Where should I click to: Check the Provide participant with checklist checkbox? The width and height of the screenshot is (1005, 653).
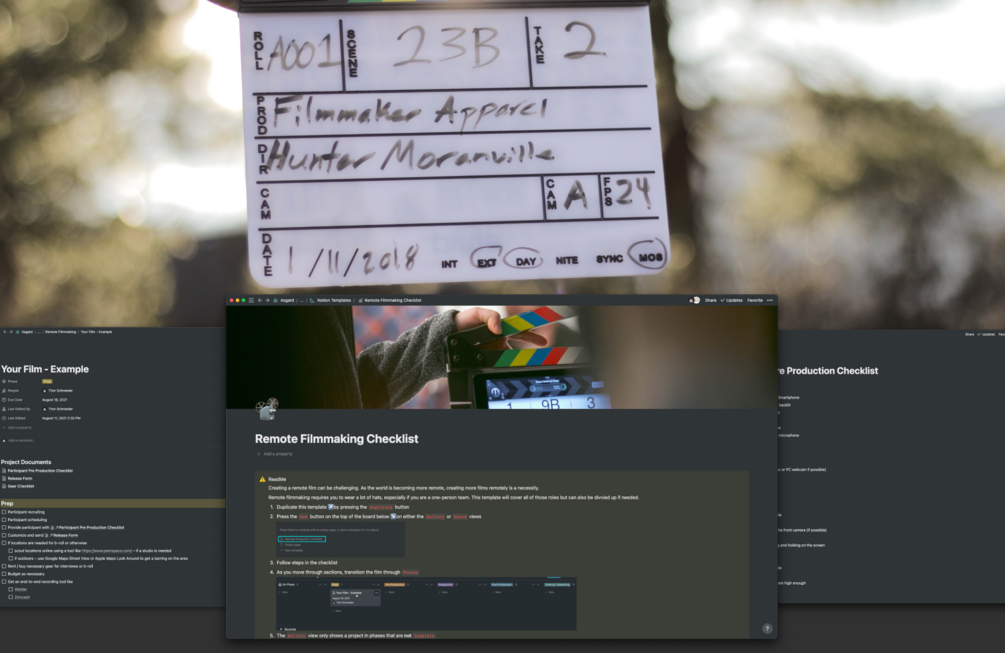point(4,527)
